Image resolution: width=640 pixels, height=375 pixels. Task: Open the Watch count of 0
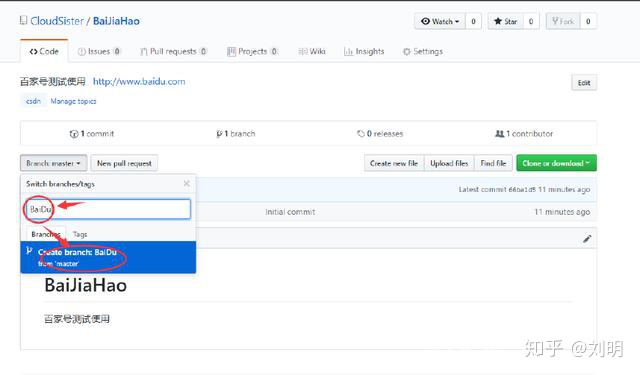473,21
